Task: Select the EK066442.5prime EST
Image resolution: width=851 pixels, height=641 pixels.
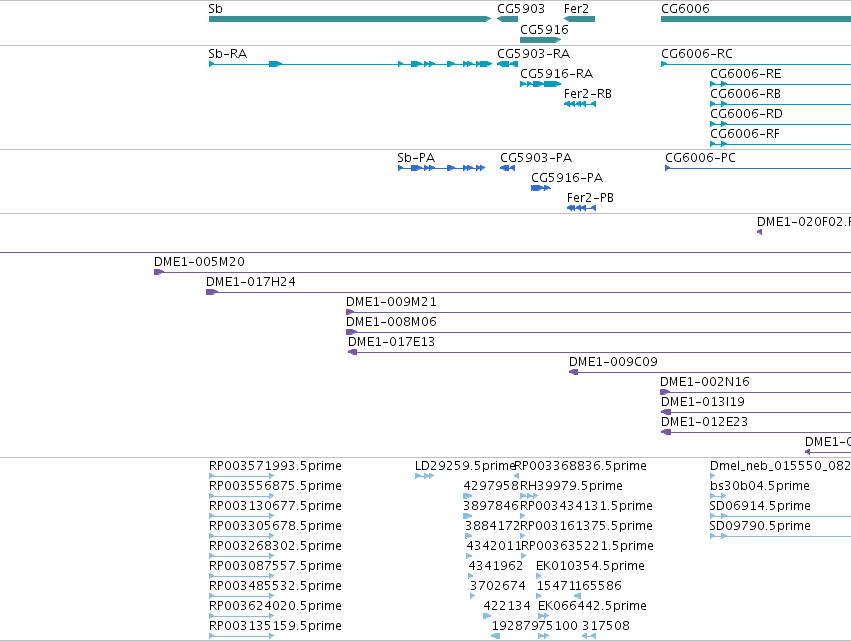Action: (x=544, y=617)
